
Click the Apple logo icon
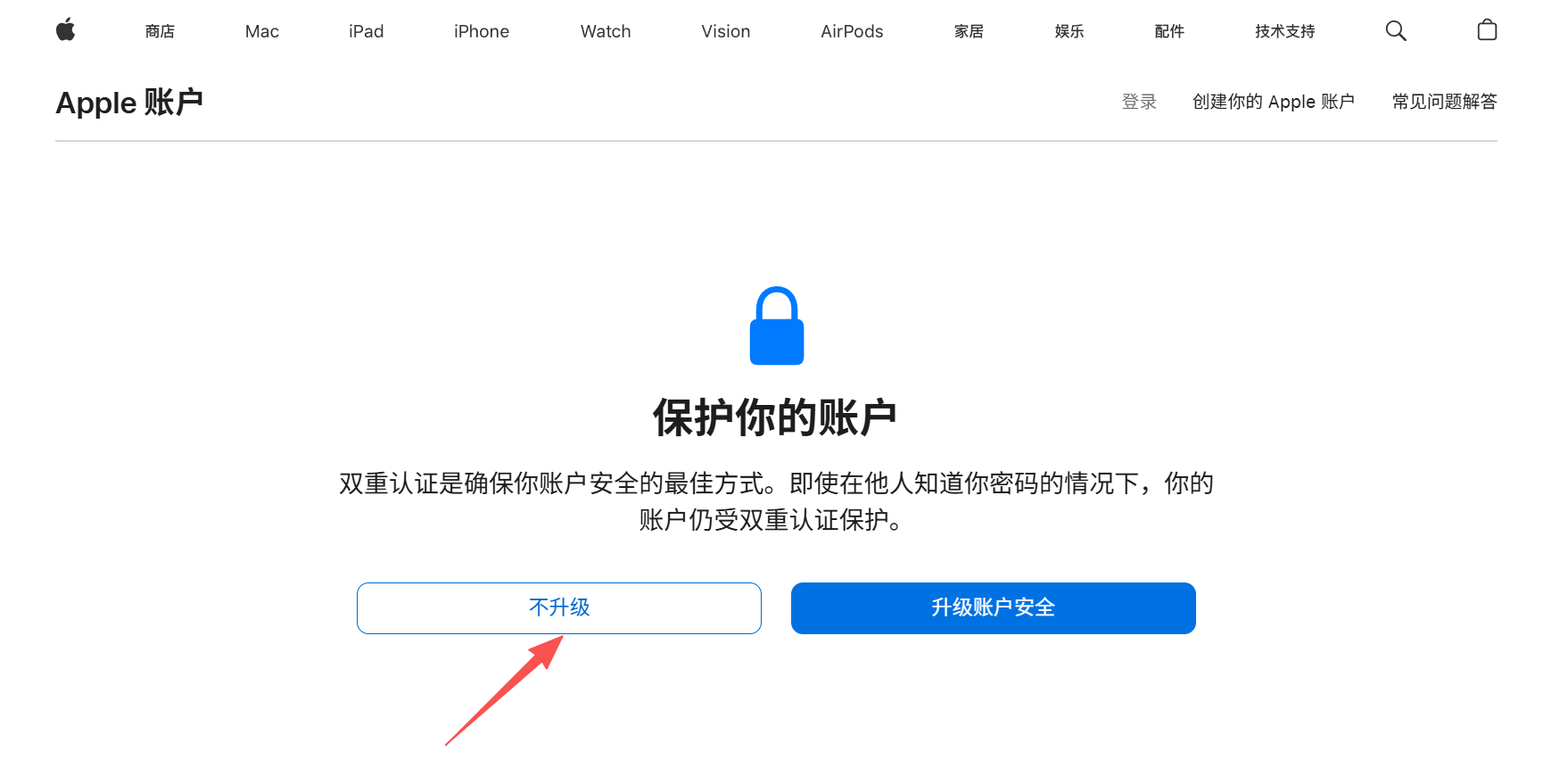coord(66,30)
